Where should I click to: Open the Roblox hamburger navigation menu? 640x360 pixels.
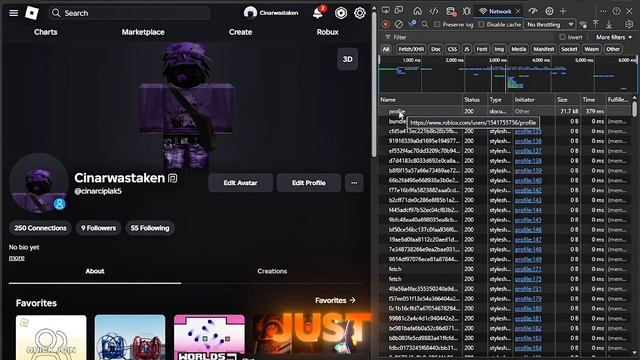(x=13, y=13)
